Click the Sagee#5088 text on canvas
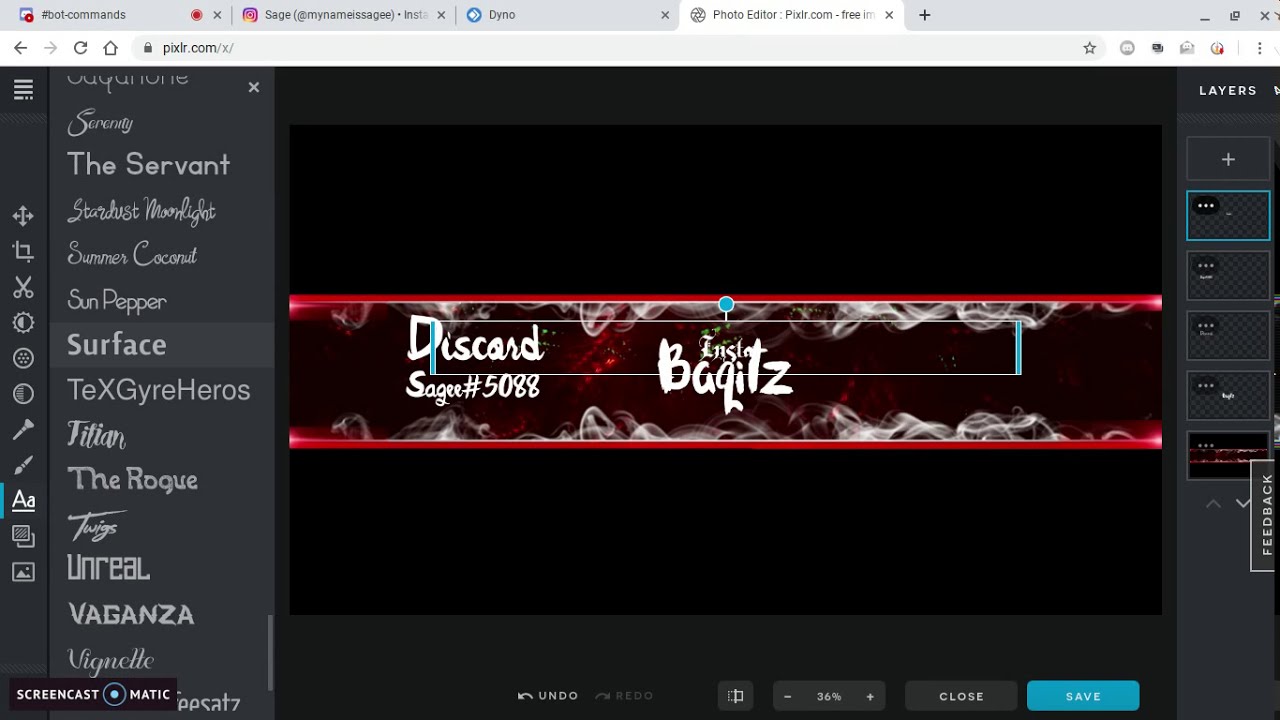 [x=472, y=387]
